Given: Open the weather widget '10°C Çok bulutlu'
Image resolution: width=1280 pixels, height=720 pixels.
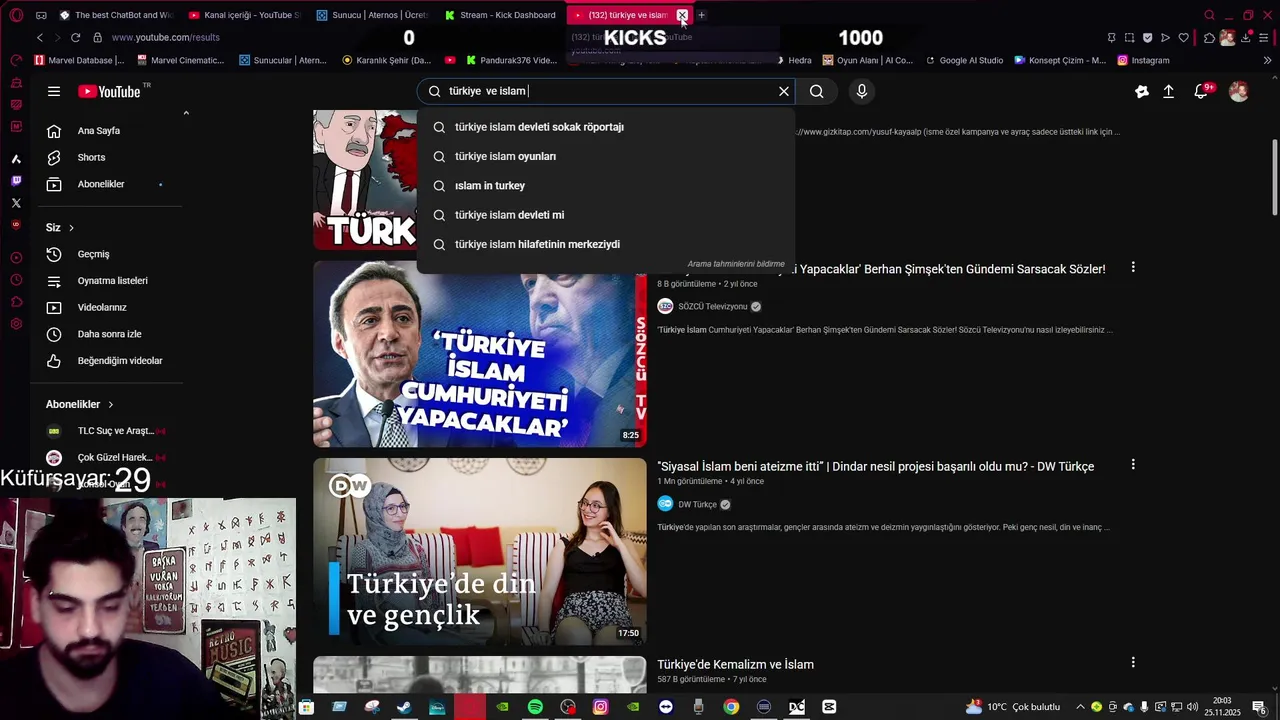Looking at the screenshot, I should tap(1013, 707).
